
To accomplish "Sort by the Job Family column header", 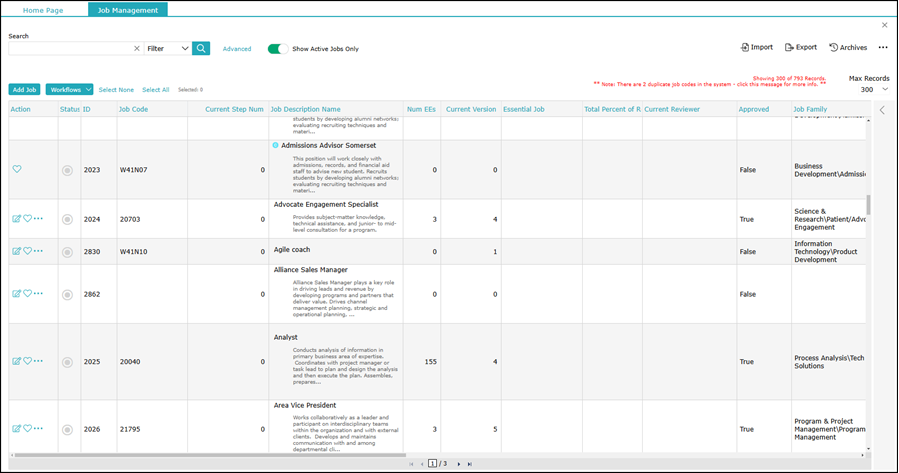I will pos(810,109).
